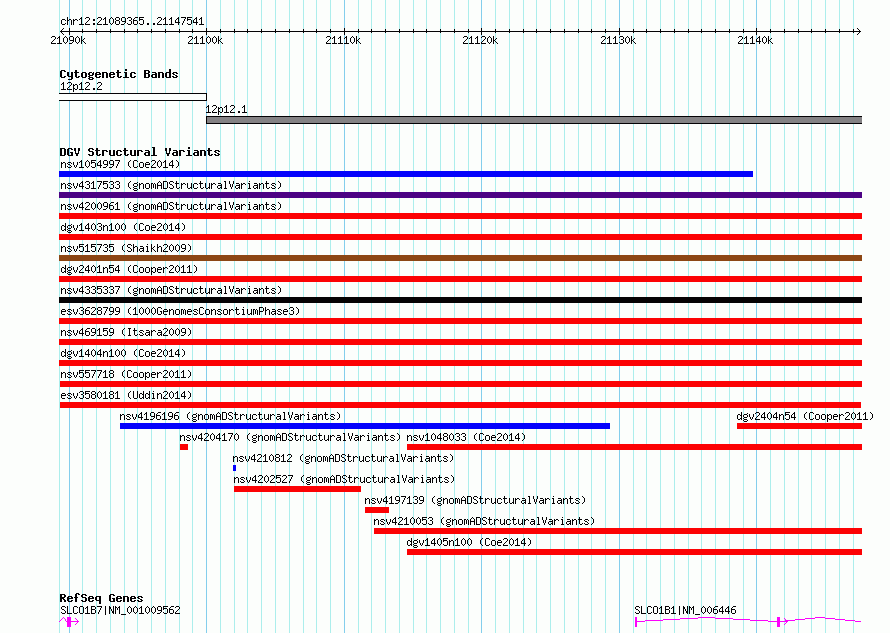Image resolution: width=890 pixels, height=633 pixels.
Task: Select the nsv4210053 red variant bar
Action: (x=618, y=531)
